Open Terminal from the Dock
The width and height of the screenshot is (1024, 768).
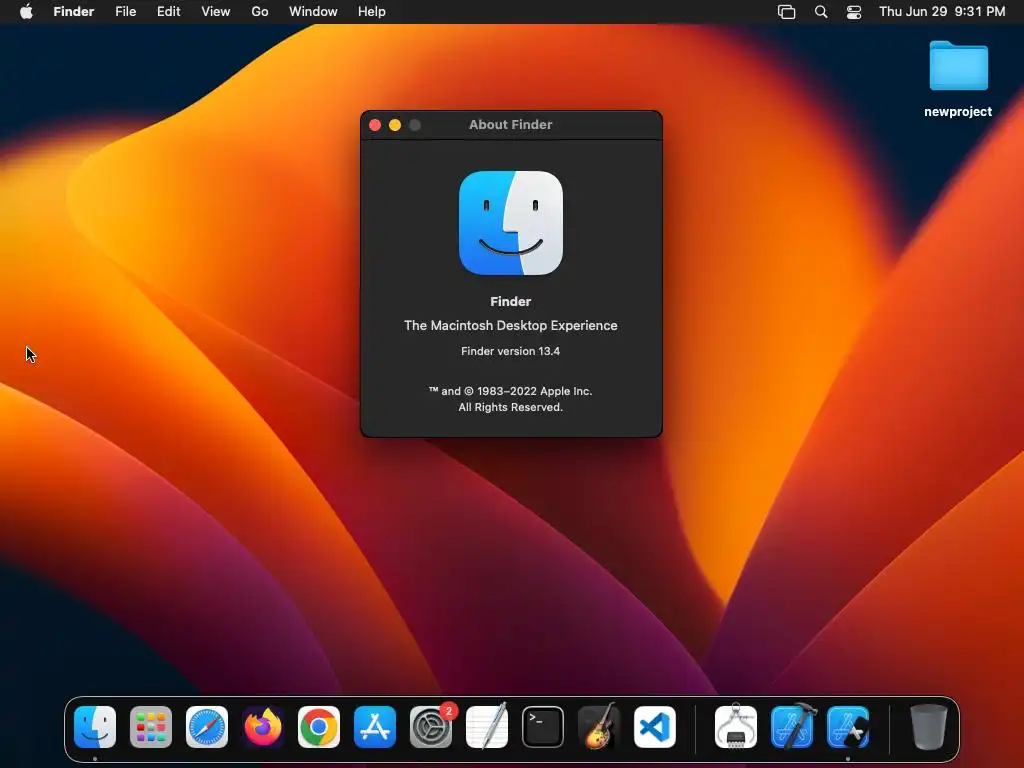[543, 727]
